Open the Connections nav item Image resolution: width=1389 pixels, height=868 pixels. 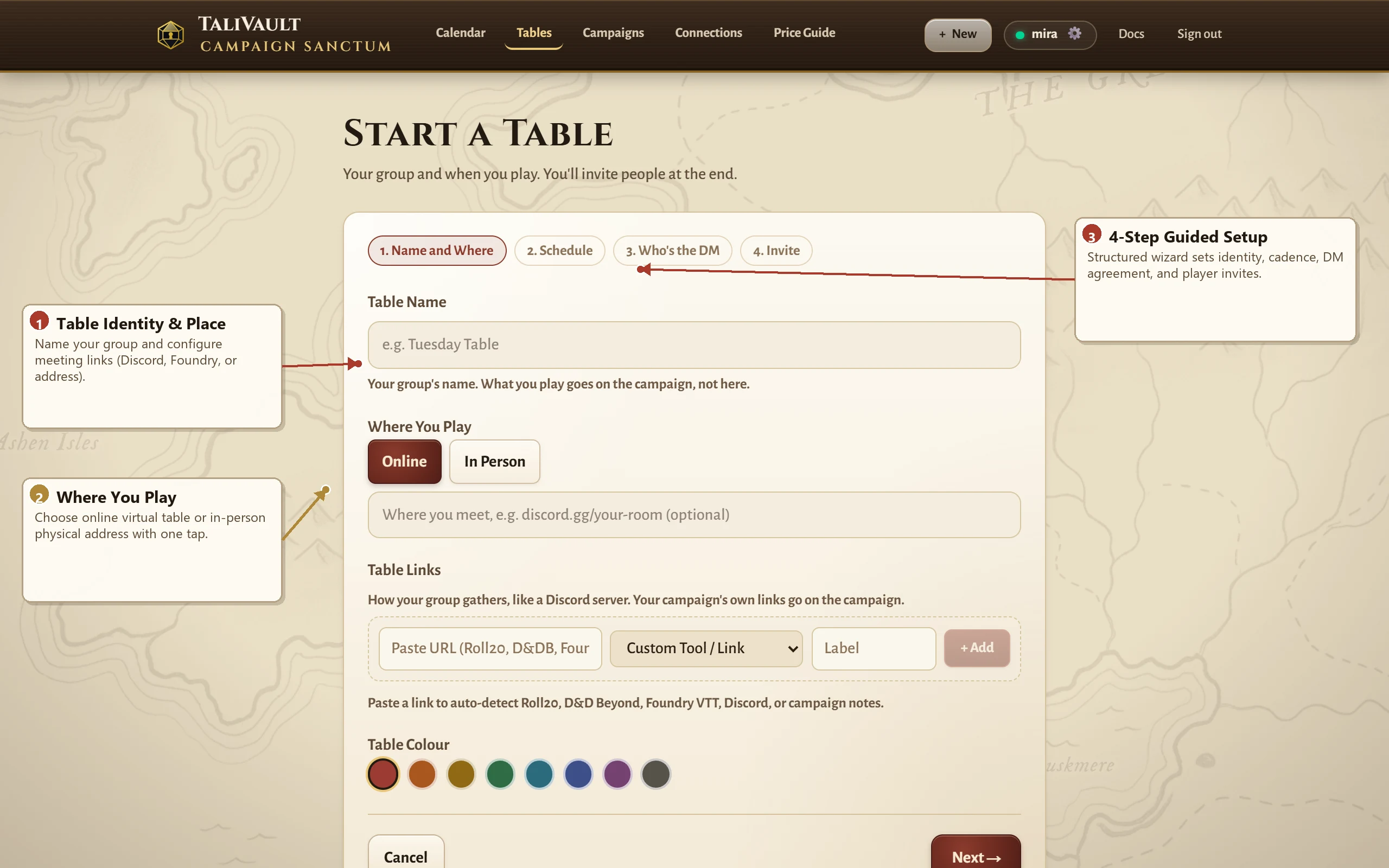[708, 33]
